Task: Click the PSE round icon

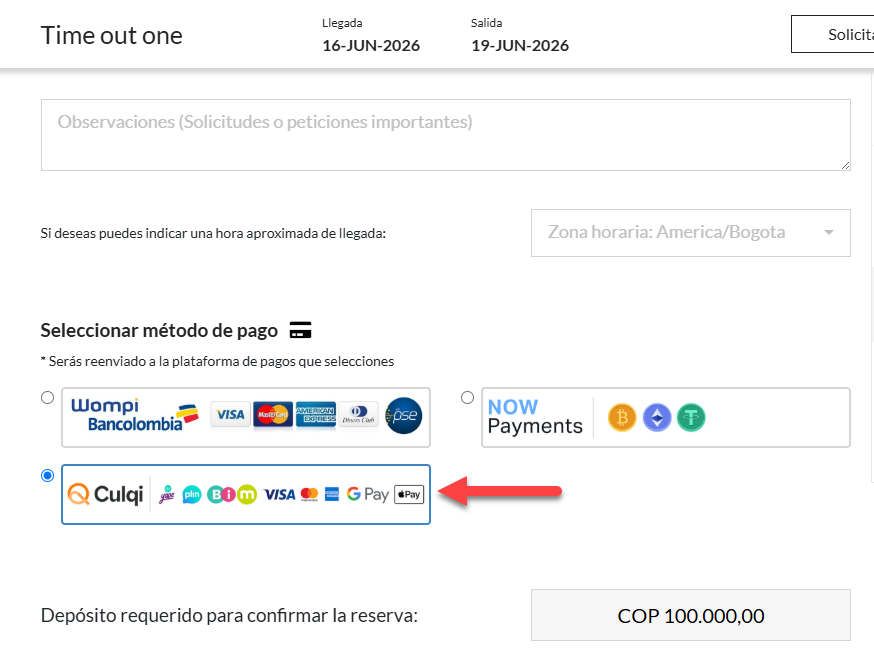Action: click(404, 415)
